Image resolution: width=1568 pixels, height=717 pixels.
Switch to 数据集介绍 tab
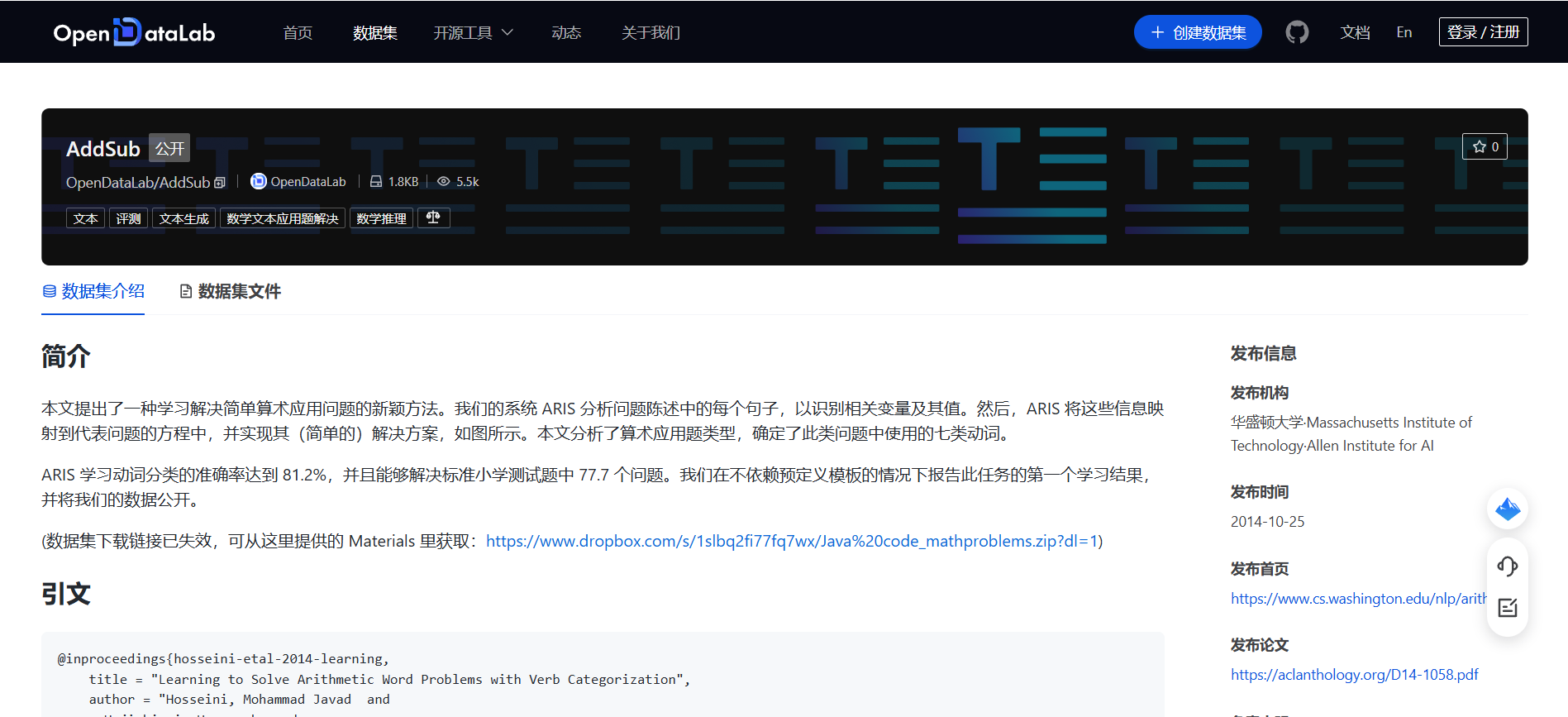tap(93, 291)
